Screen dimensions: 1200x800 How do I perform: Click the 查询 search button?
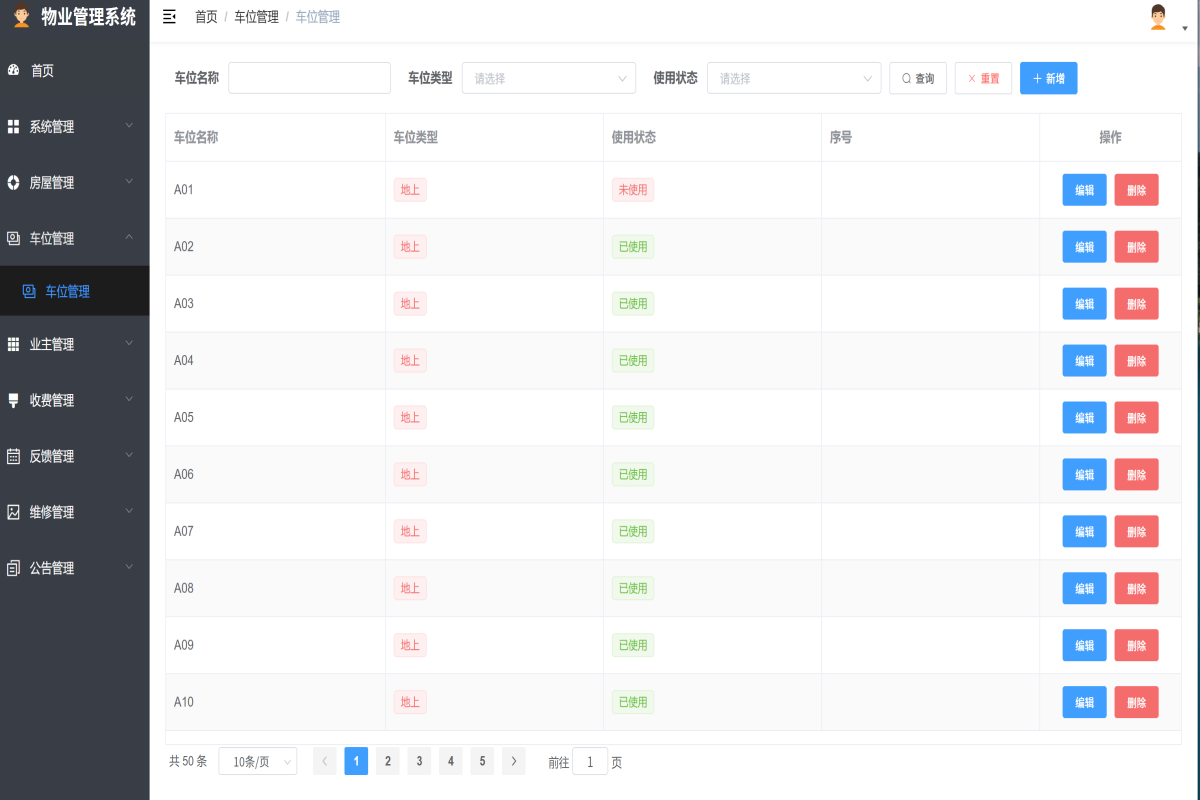coord(917,77)
